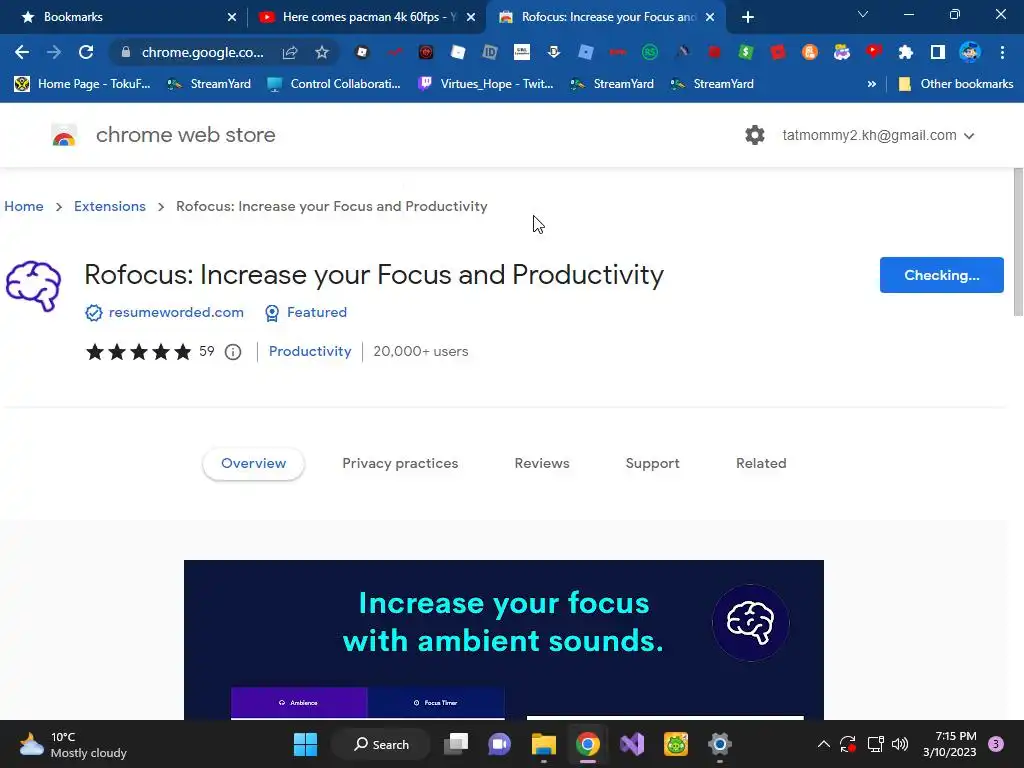The height and width of the screenshot is (768, 1024).
Task: Open the clock and date panel
Action: (950, 744)
